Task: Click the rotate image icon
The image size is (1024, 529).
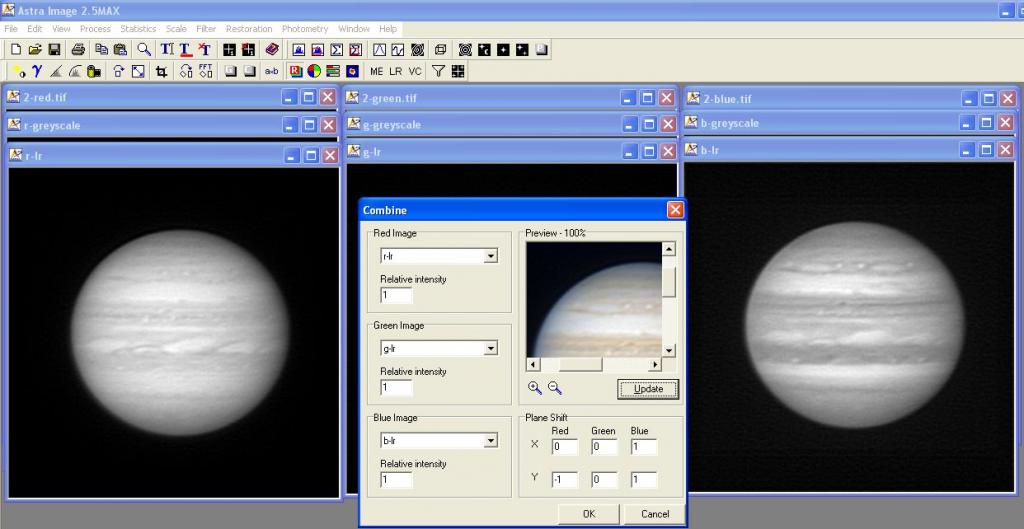Action: click(x=118, y=71)
